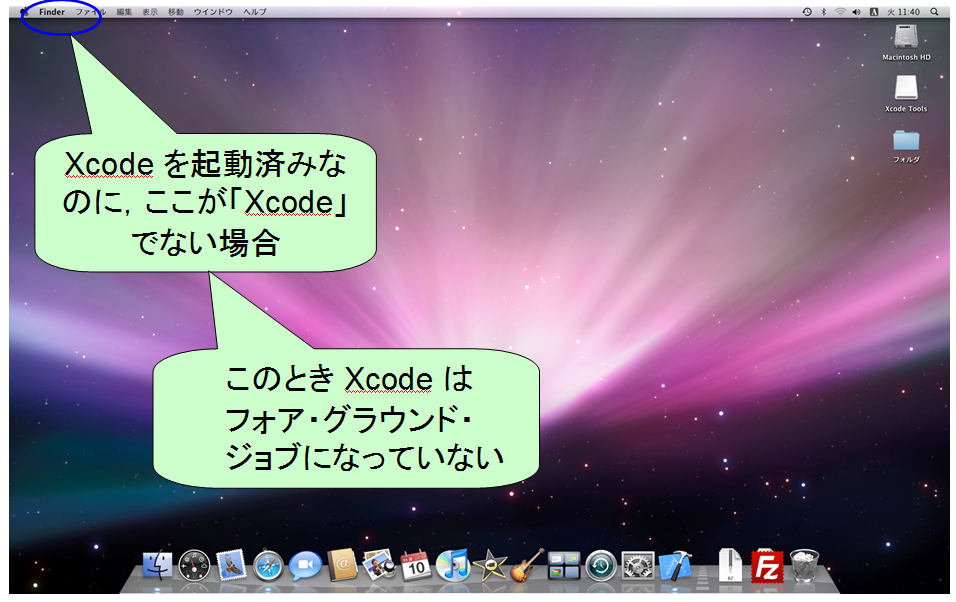Click the clock showing 火 11:40
This screenshot has height=602, width=956.
(903, 12)
